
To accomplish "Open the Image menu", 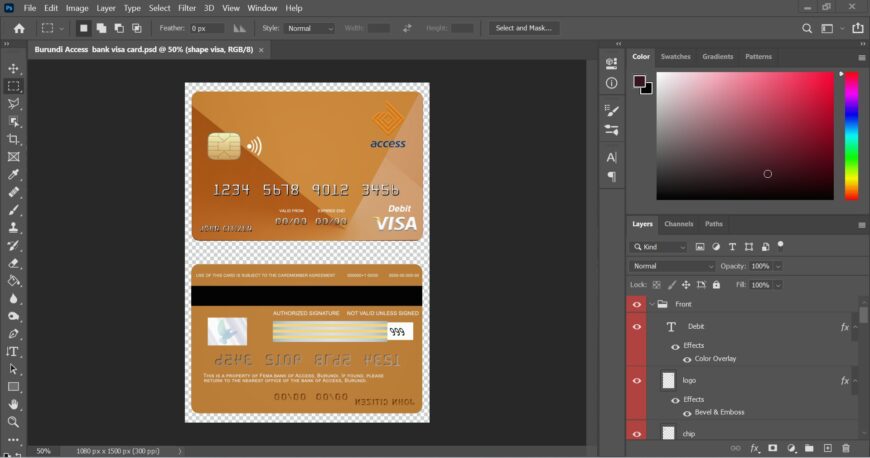I will click(x=77, y=8).
